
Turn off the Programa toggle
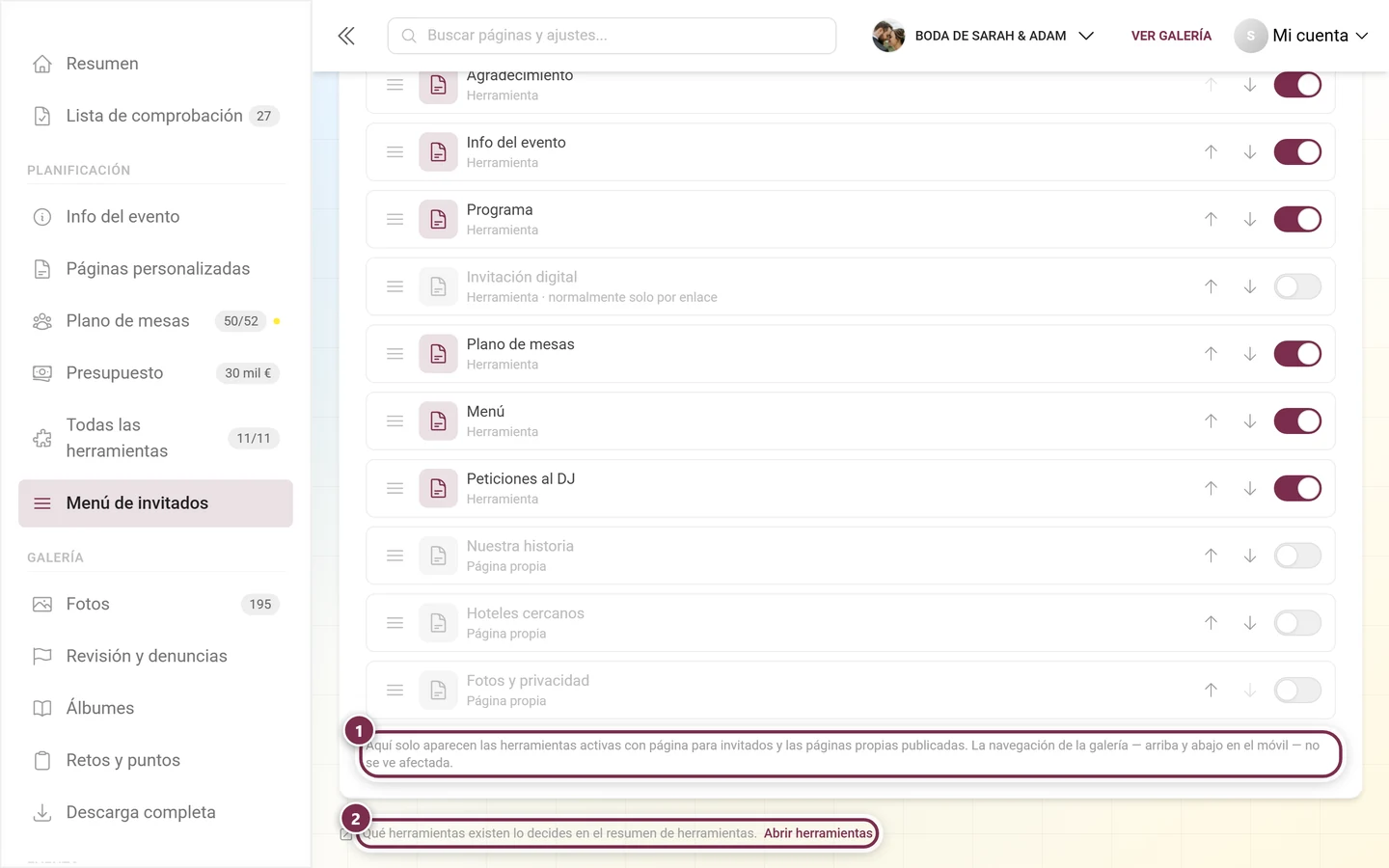click(1297, 220)
